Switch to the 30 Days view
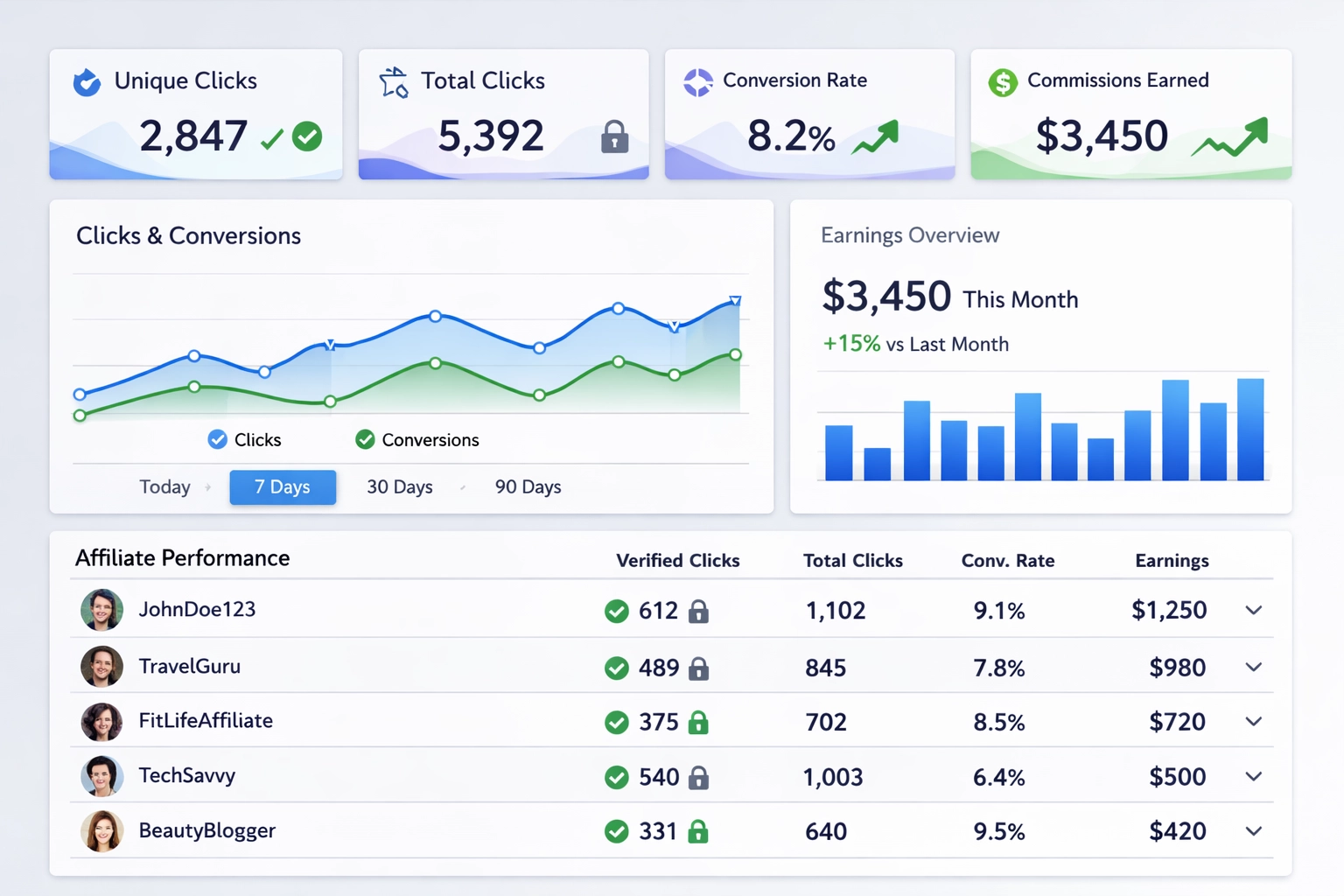1344x896 pixels. [x=400, y=486]
